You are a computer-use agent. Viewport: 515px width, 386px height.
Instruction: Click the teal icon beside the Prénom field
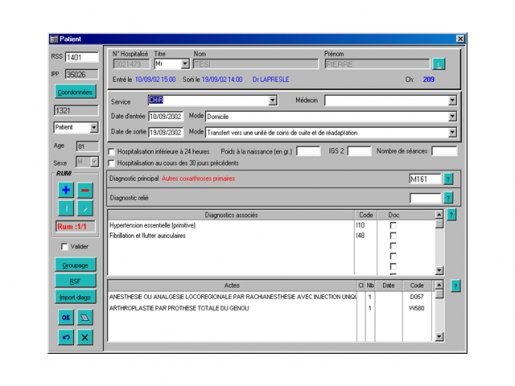pyautogui.click(x=439, y=64)
